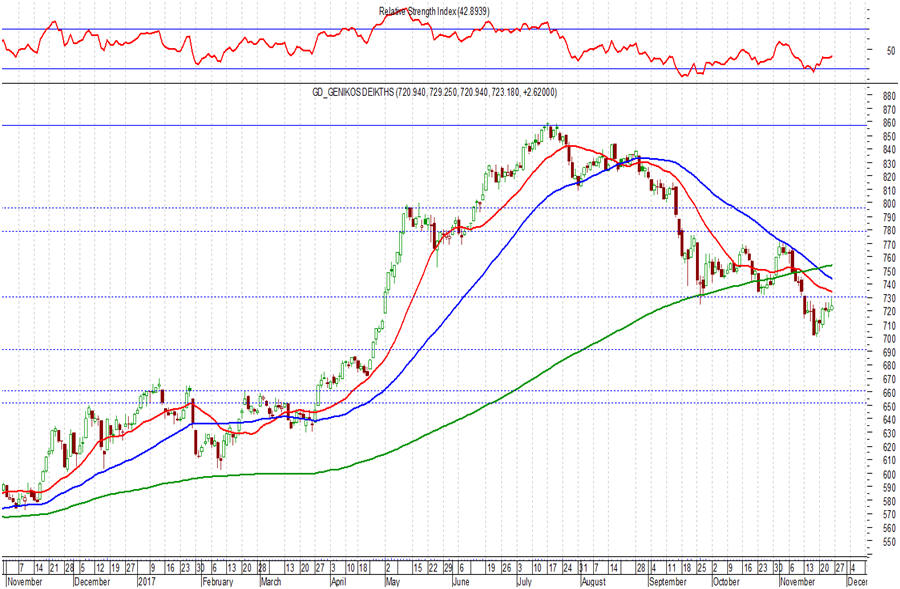Click the June month label
Image resolution: width=900 pixels, height=589 pixels.
pos(461,582)
